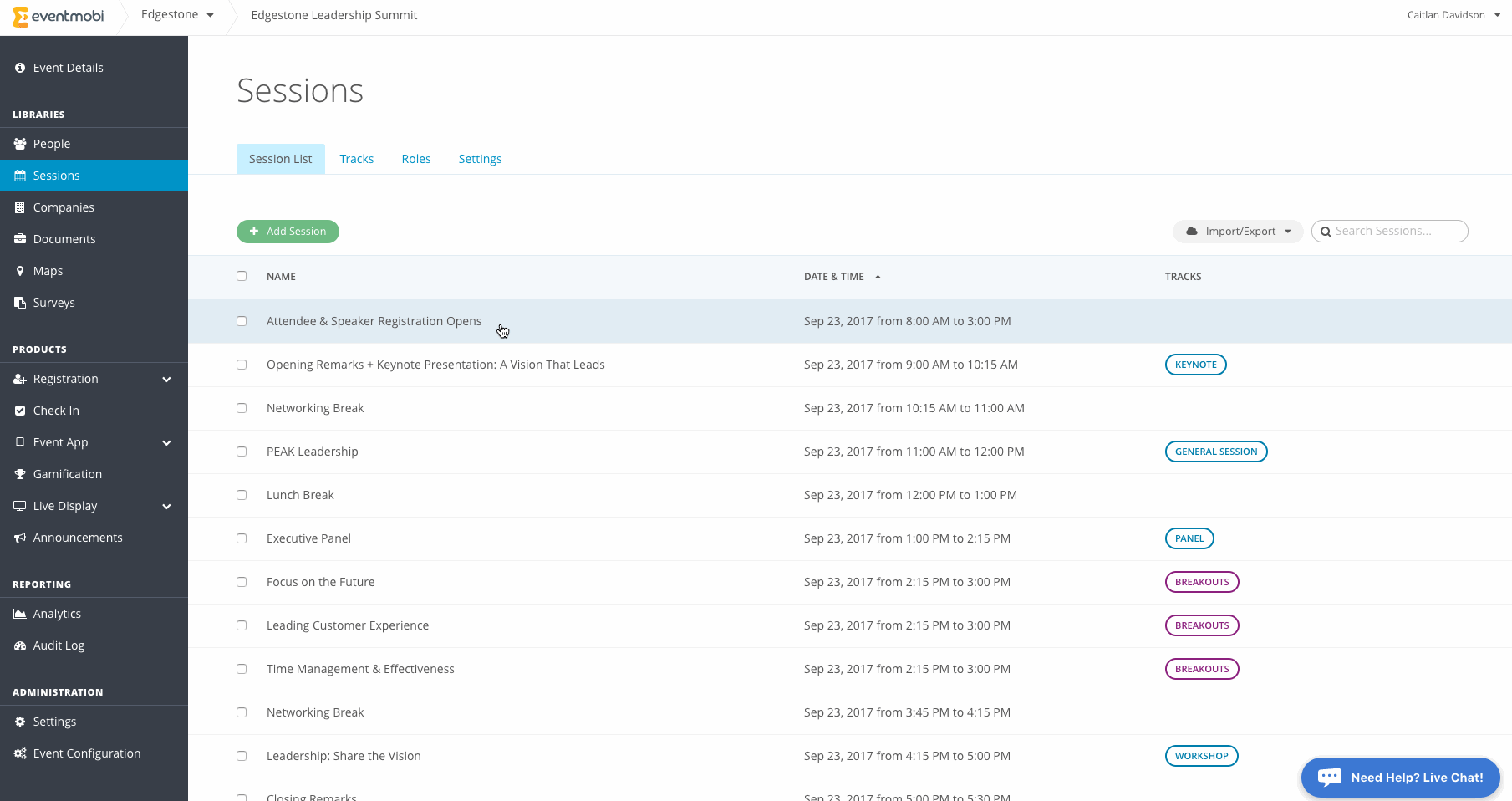
Task: Switch to the Roles tab
Action: [416, 159]
